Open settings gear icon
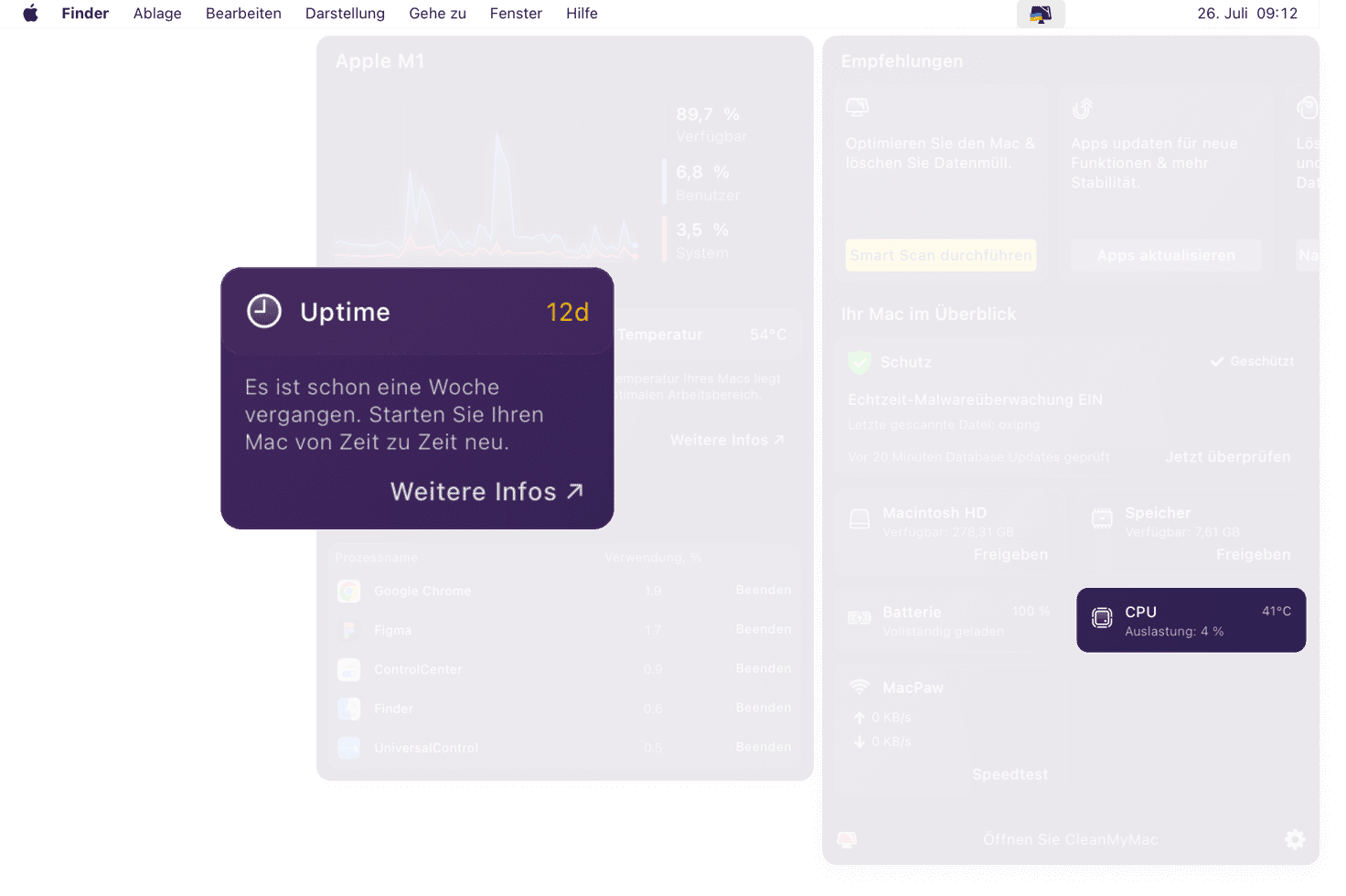1346x896 pixels. pos(1295,839)
